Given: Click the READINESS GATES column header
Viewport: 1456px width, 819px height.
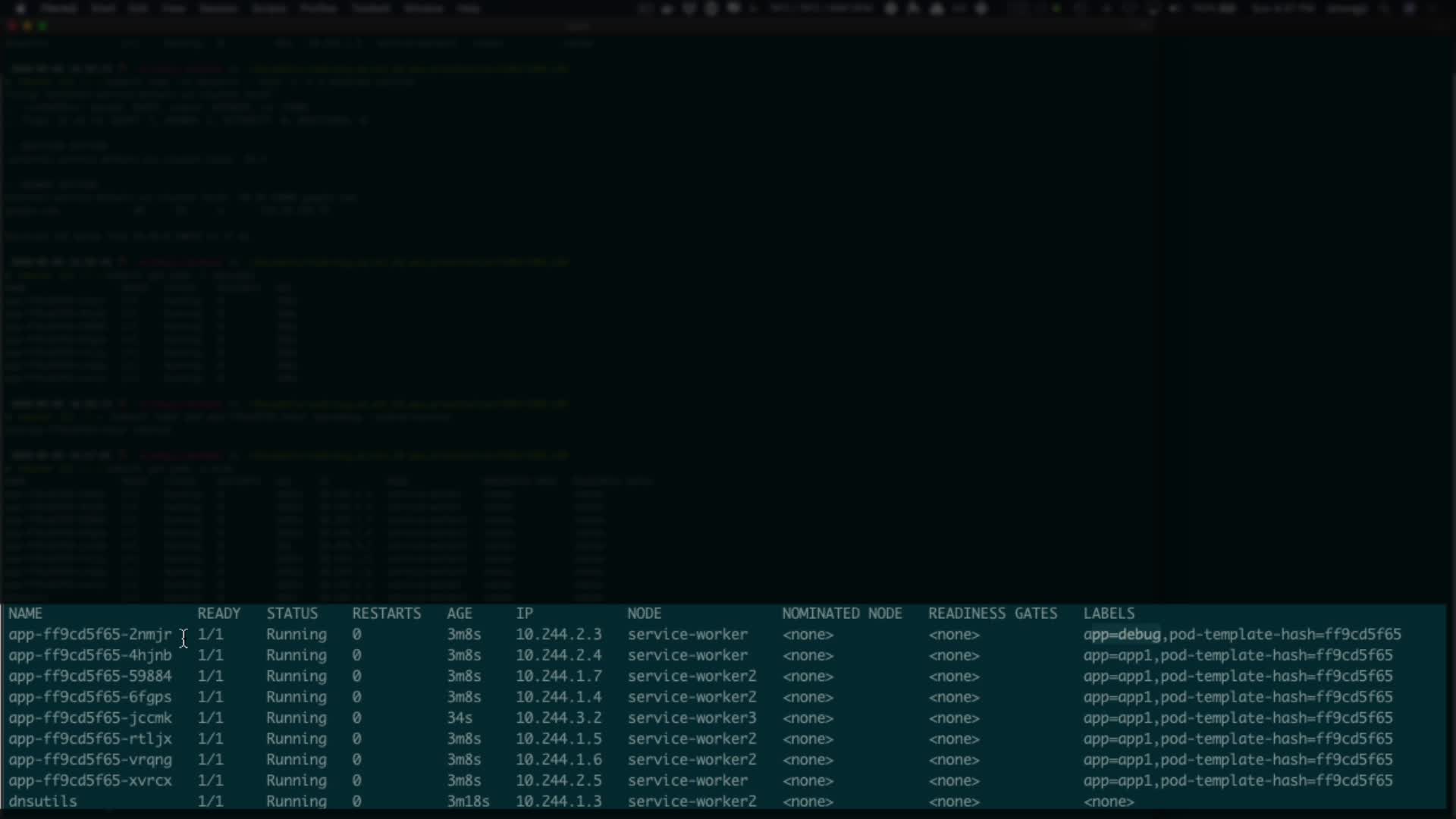Looking at the screenshot, I should (993, 613).
